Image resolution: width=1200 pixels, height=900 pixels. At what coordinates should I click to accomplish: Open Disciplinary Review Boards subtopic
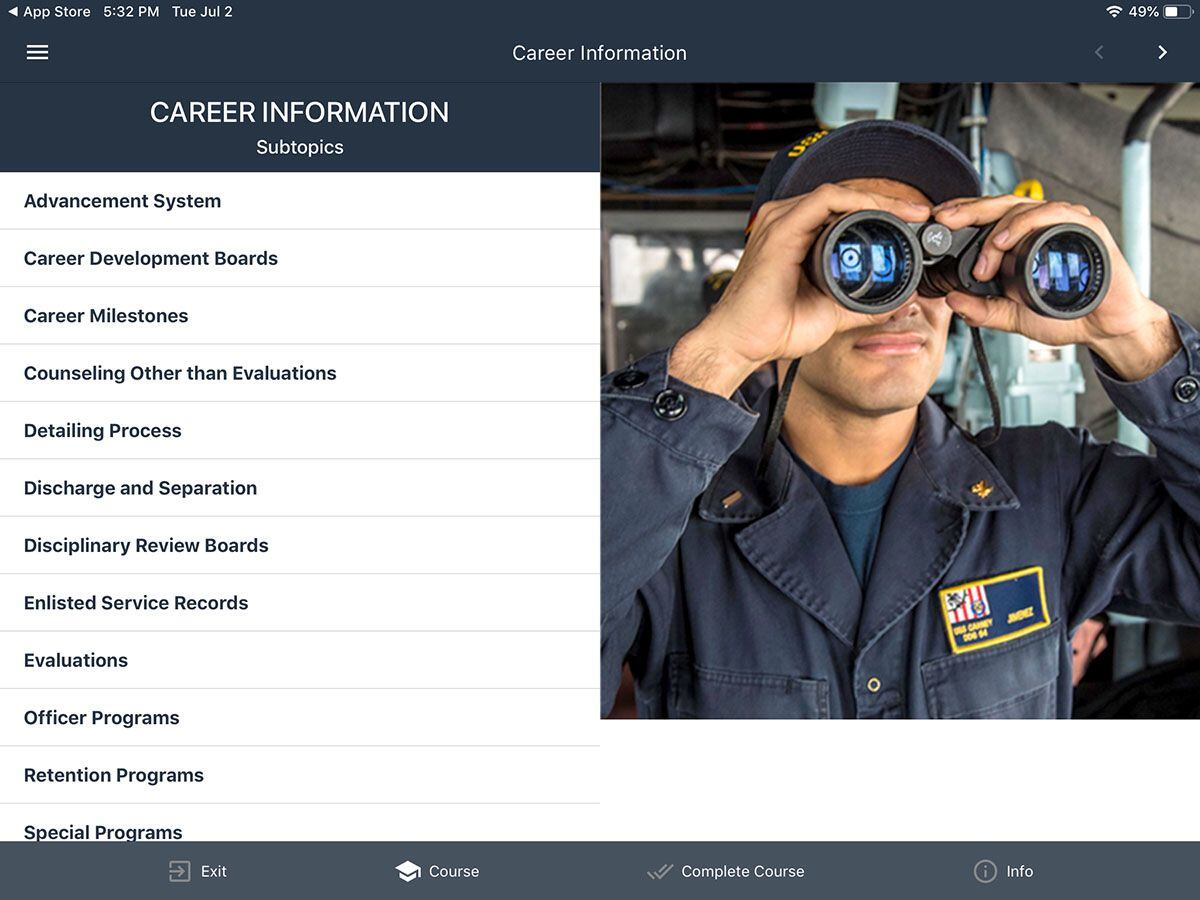click(x=146, y=546)
